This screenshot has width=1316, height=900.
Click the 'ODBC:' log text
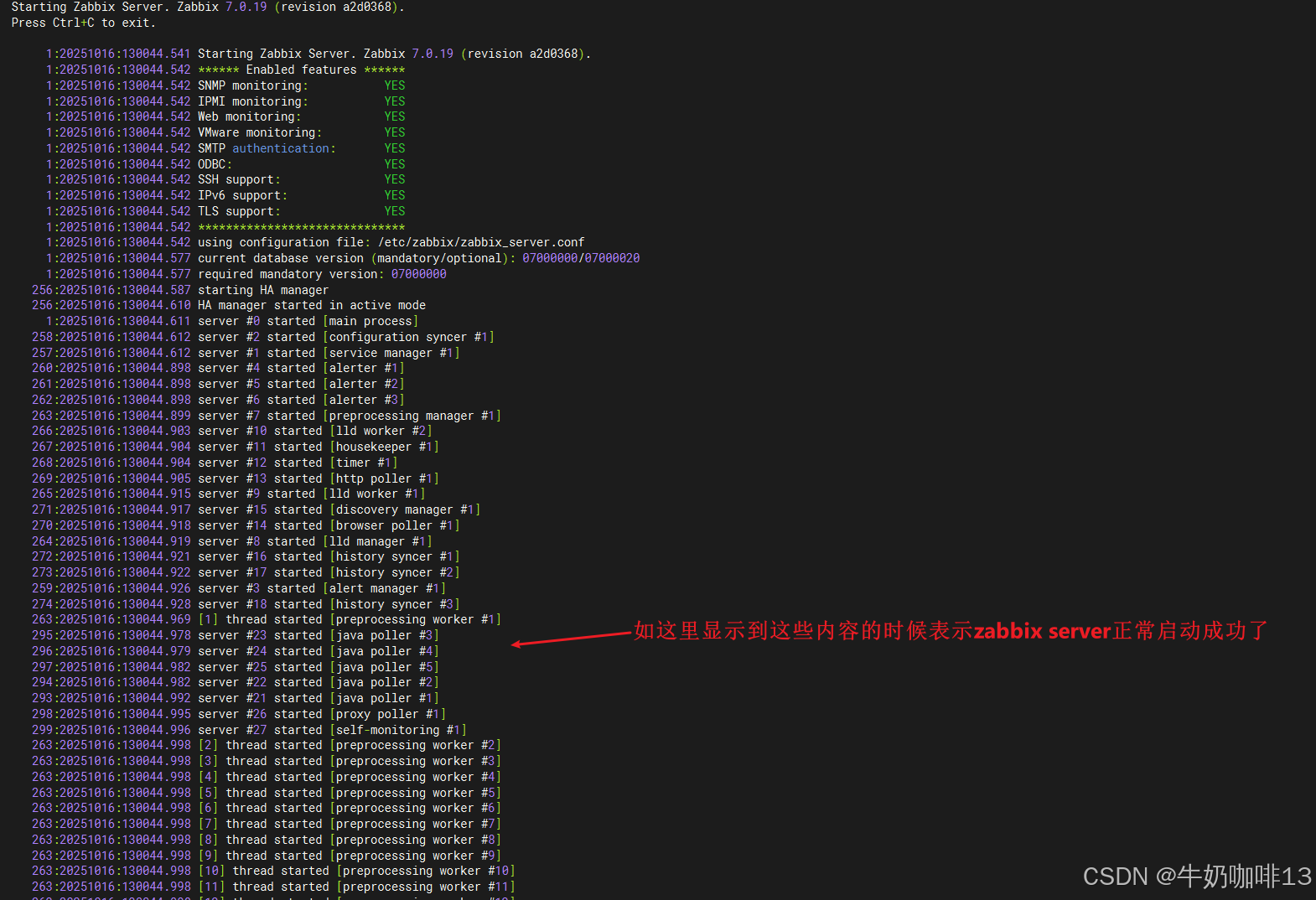click(x=215, y=164)
